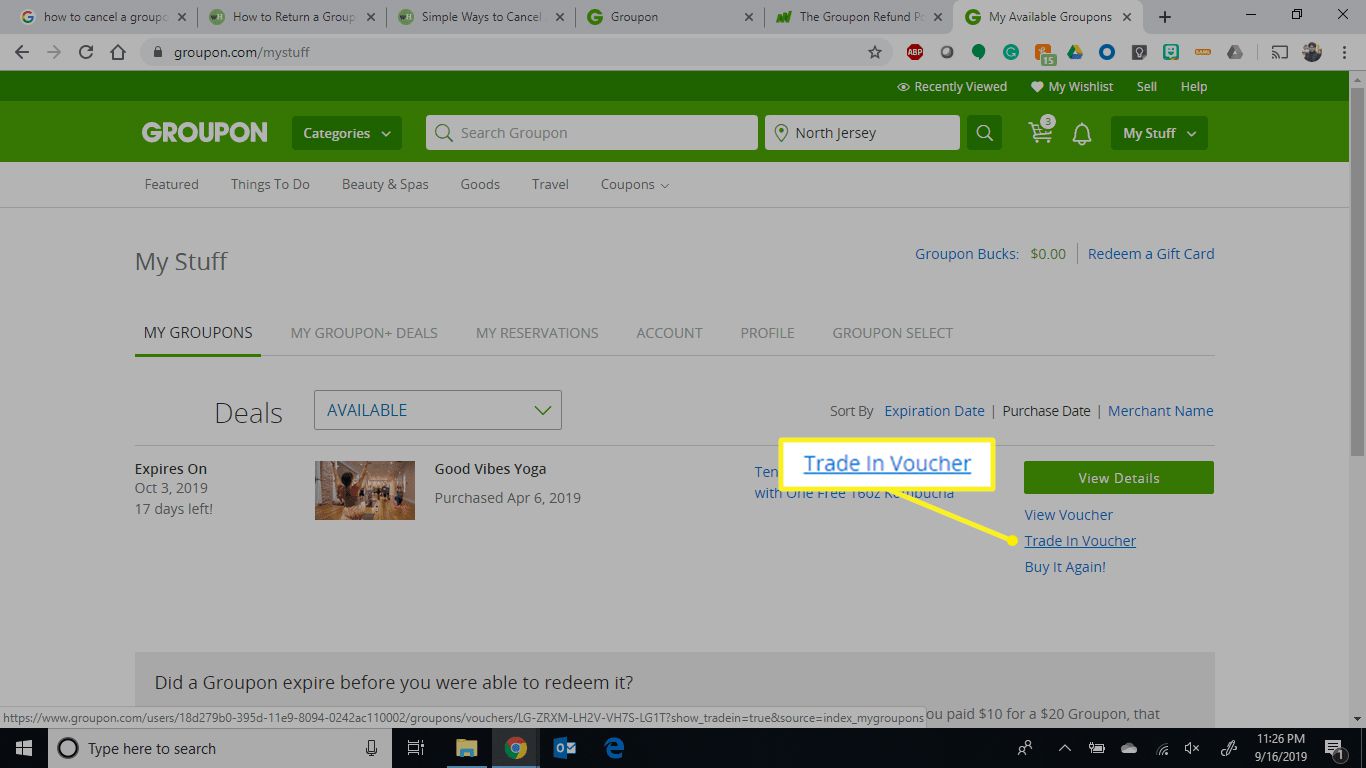The width and height of the screenshot is (1366, 768).
Task: Click Trade In Voucher under View Voucher
Action: [x=1080, y=541]
